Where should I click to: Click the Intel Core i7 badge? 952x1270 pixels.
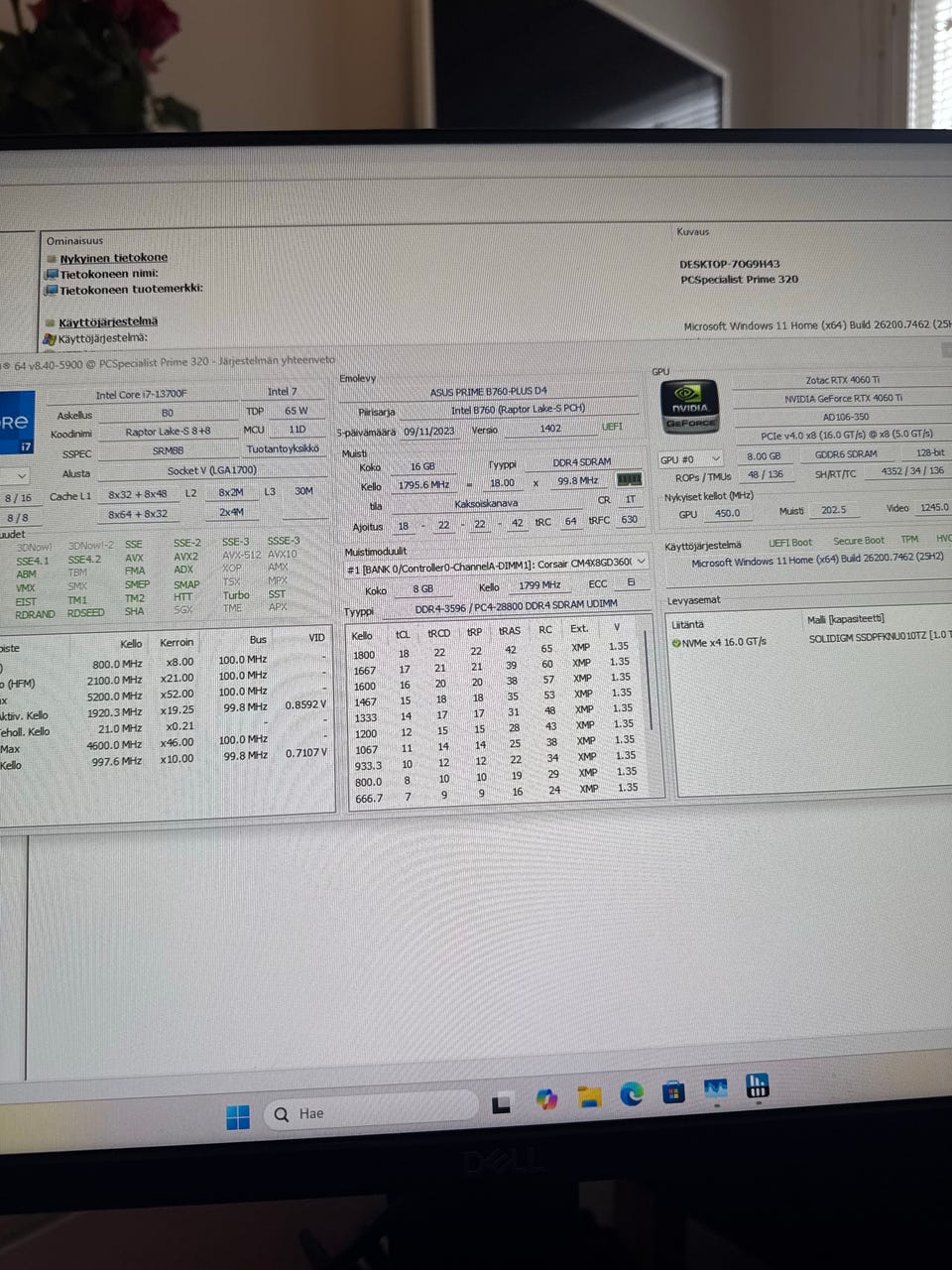[x=16, y=424]
